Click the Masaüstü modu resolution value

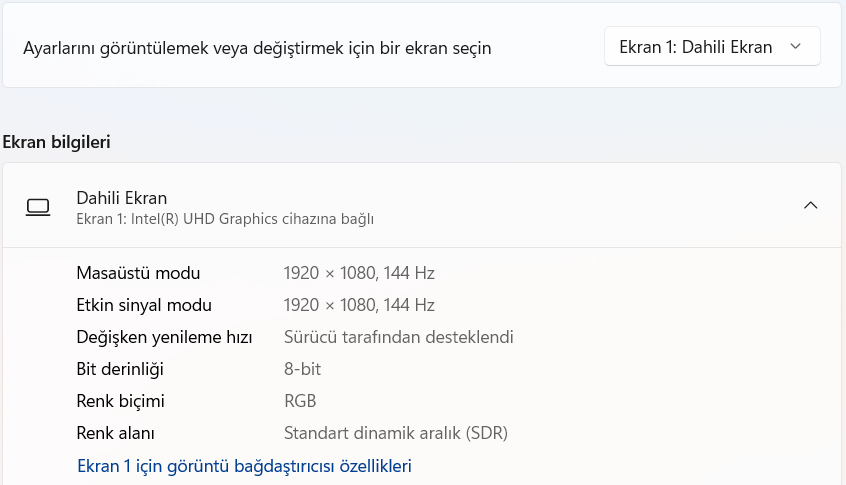pyautogui.click(x=359, y=273)
